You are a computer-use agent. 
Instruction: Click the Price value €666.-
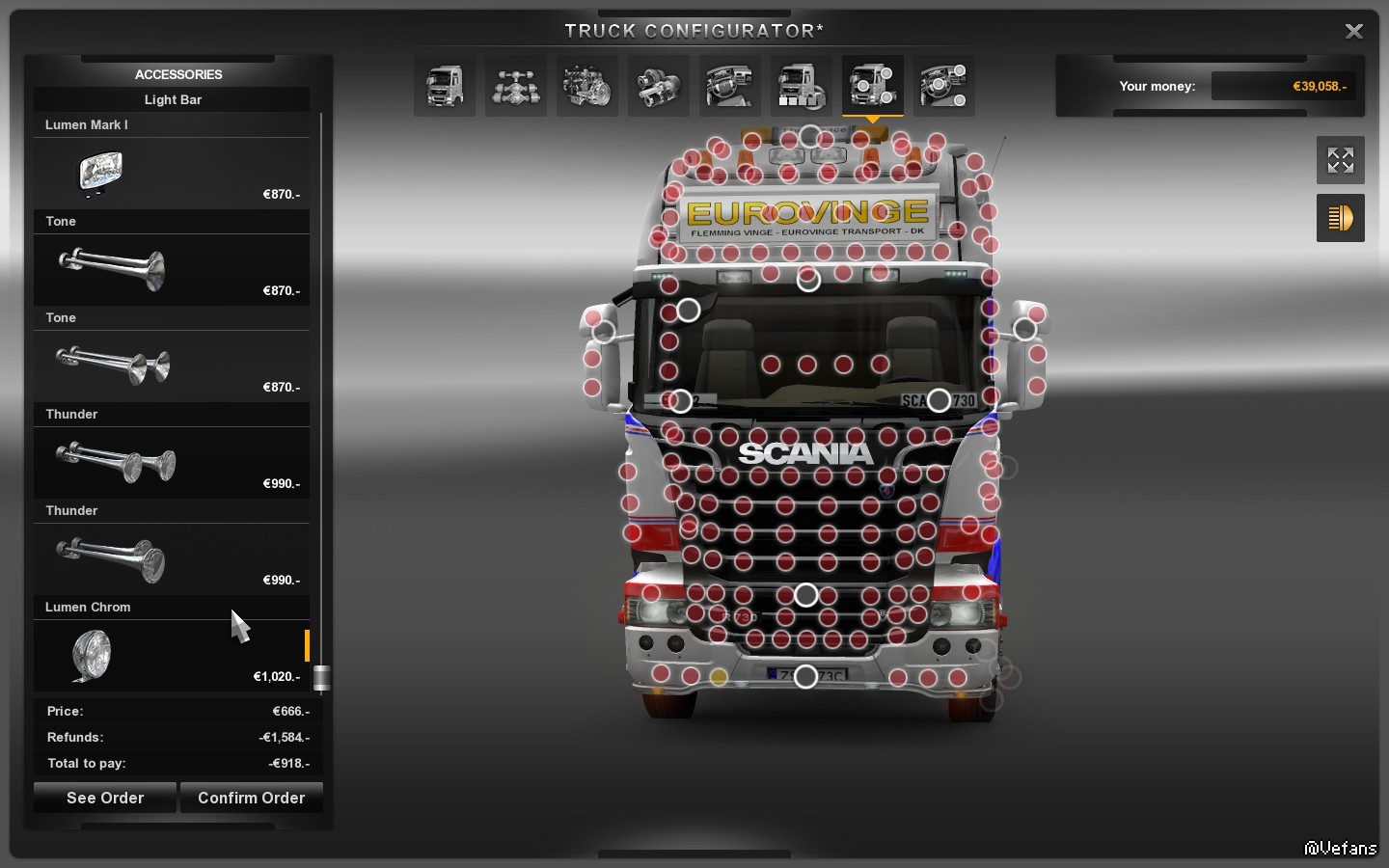point(290,711)
